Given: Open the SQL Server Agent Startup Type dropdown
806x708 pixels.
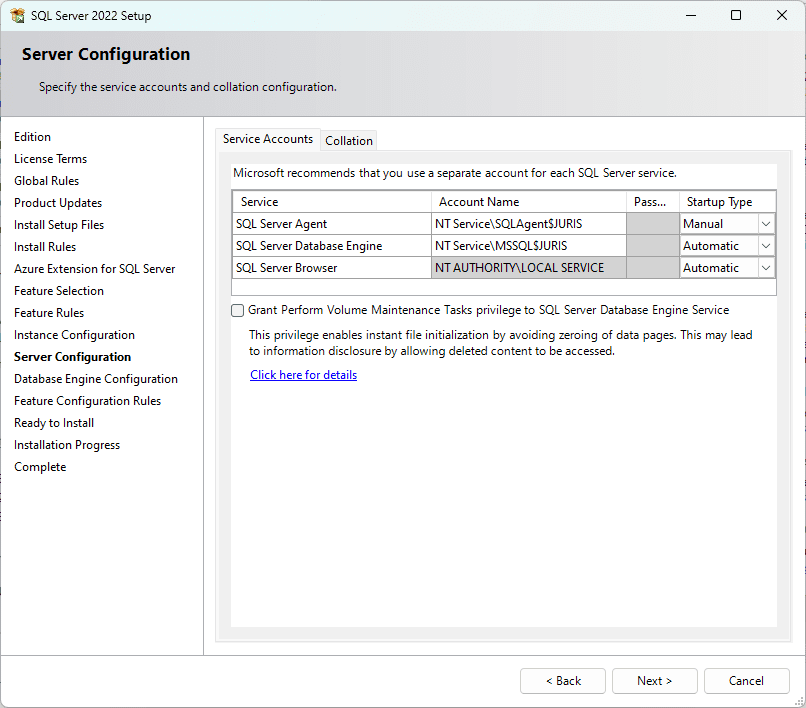Looking at the screenshot, I should pyautogui.click(x=766, y=223).
